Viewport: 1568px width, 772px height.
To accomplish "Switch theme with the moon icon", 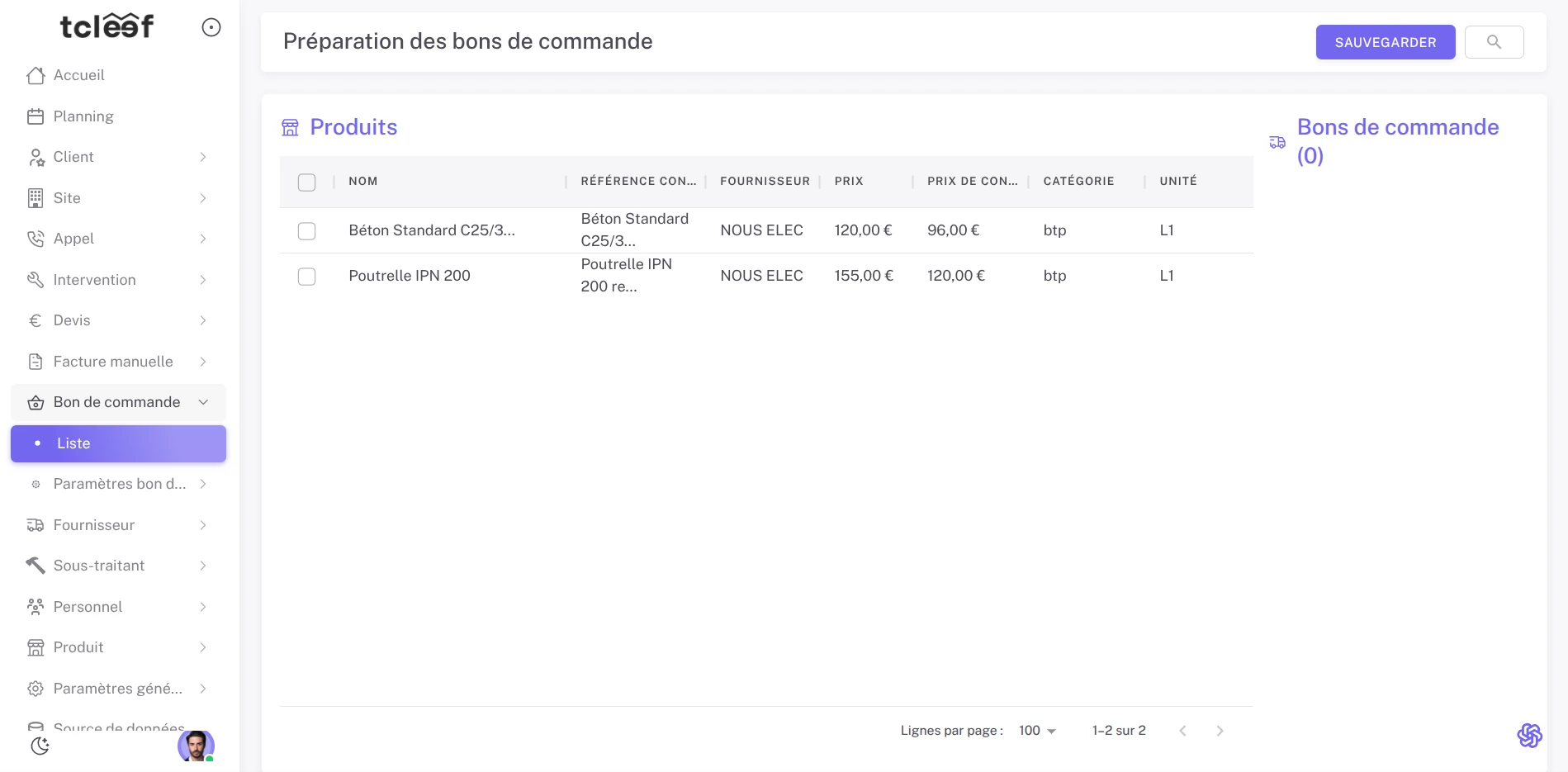I will point(40,746).
